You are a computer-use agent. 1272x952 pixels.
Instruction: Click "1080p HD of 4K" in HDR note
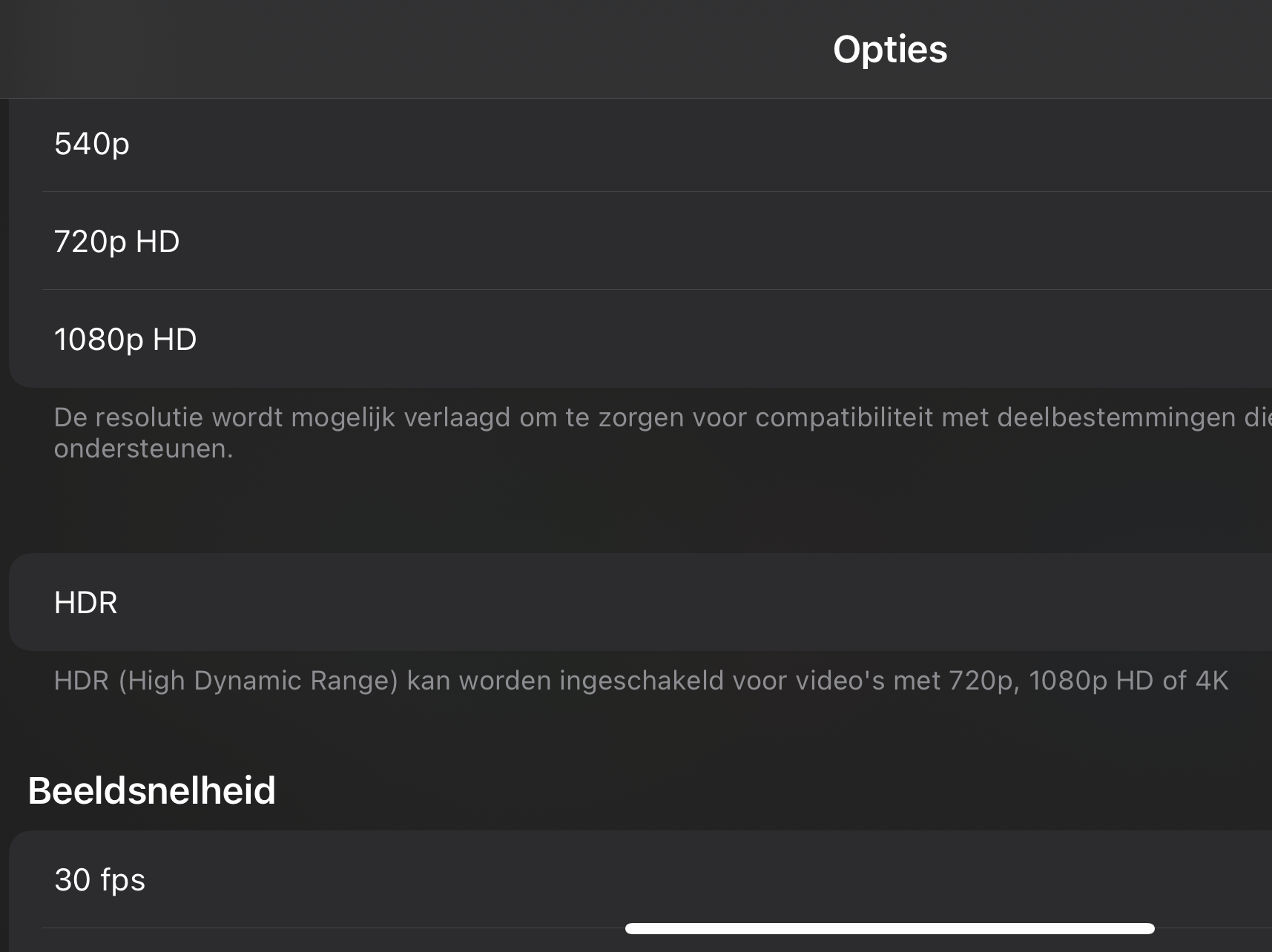click(x=1128, y=681)
